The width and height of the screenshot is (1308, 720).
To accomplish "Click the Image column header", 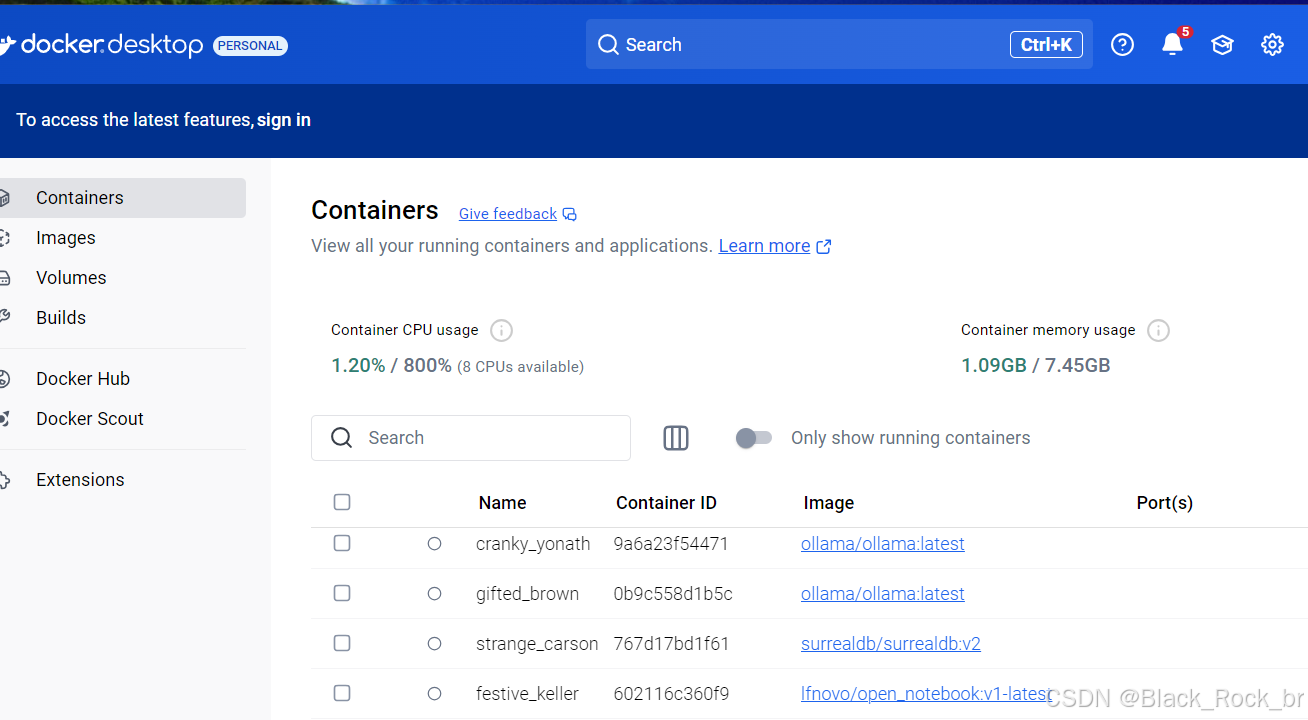I will coord(829,503).
